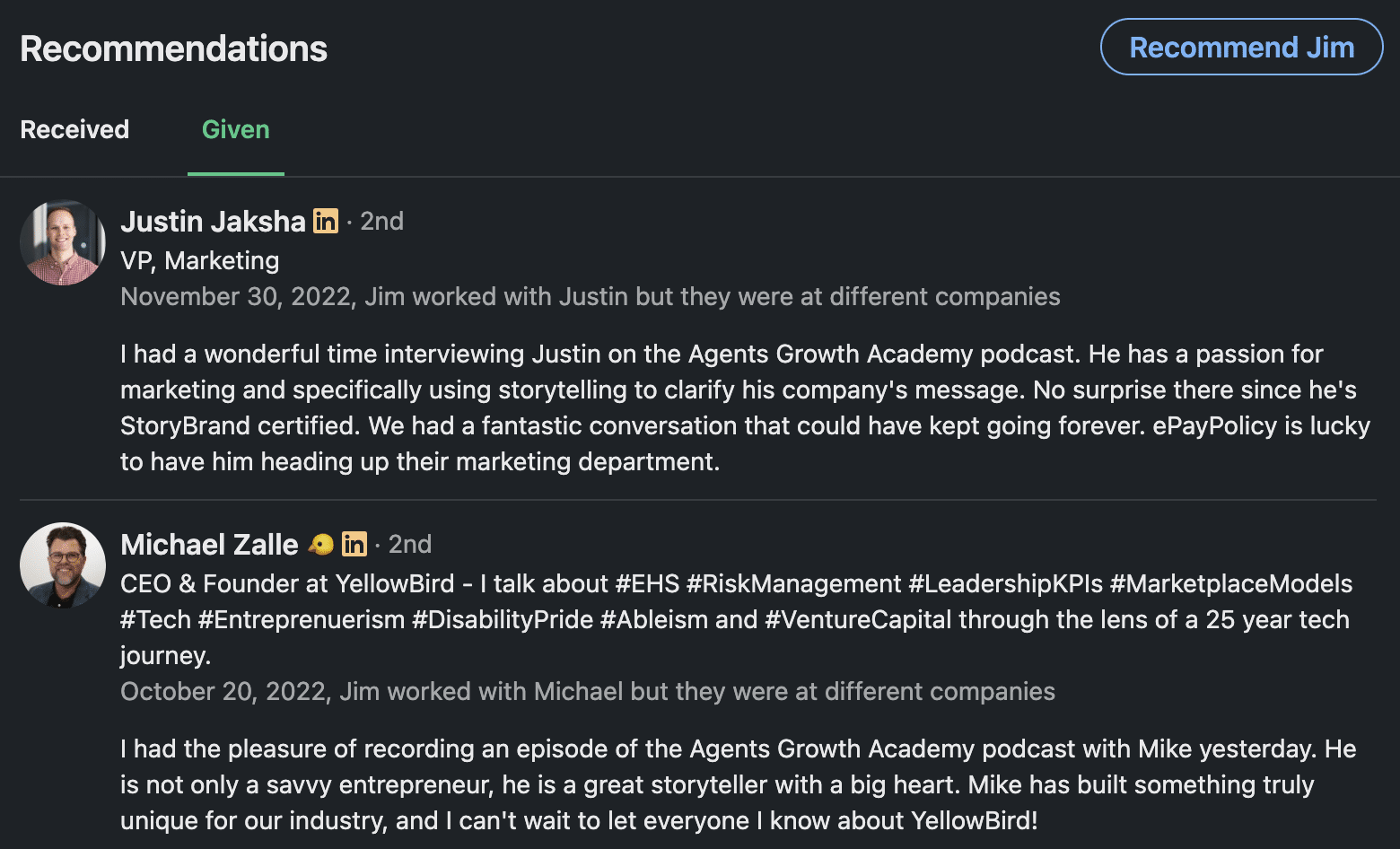Image resolution: width=1400 pixels, height=849 pixels.
Task: Click the 2nd connection label beside Michael Zalle
Action: 410,544
